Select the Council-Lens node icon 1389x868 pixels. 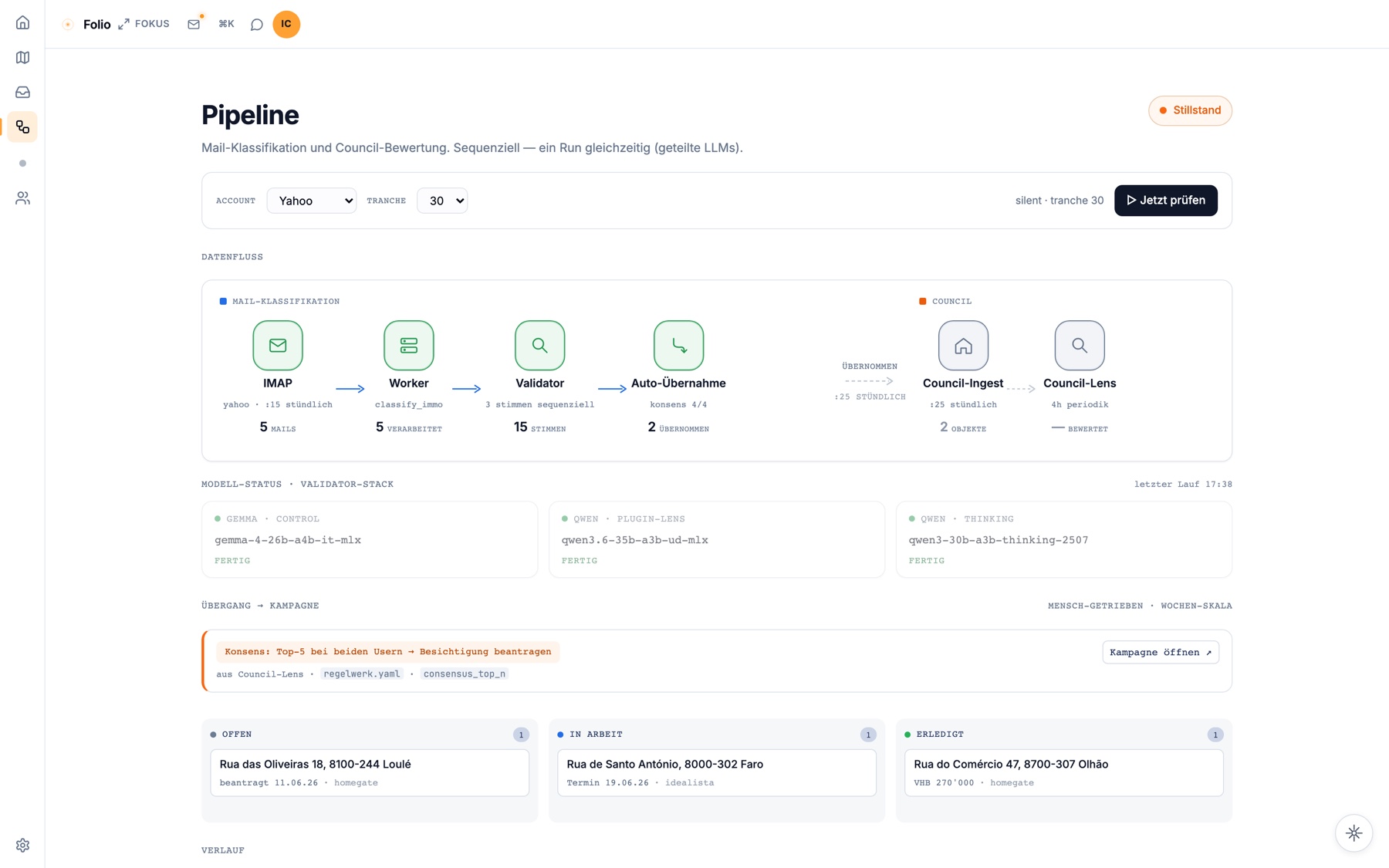[x=1080, y=345]
